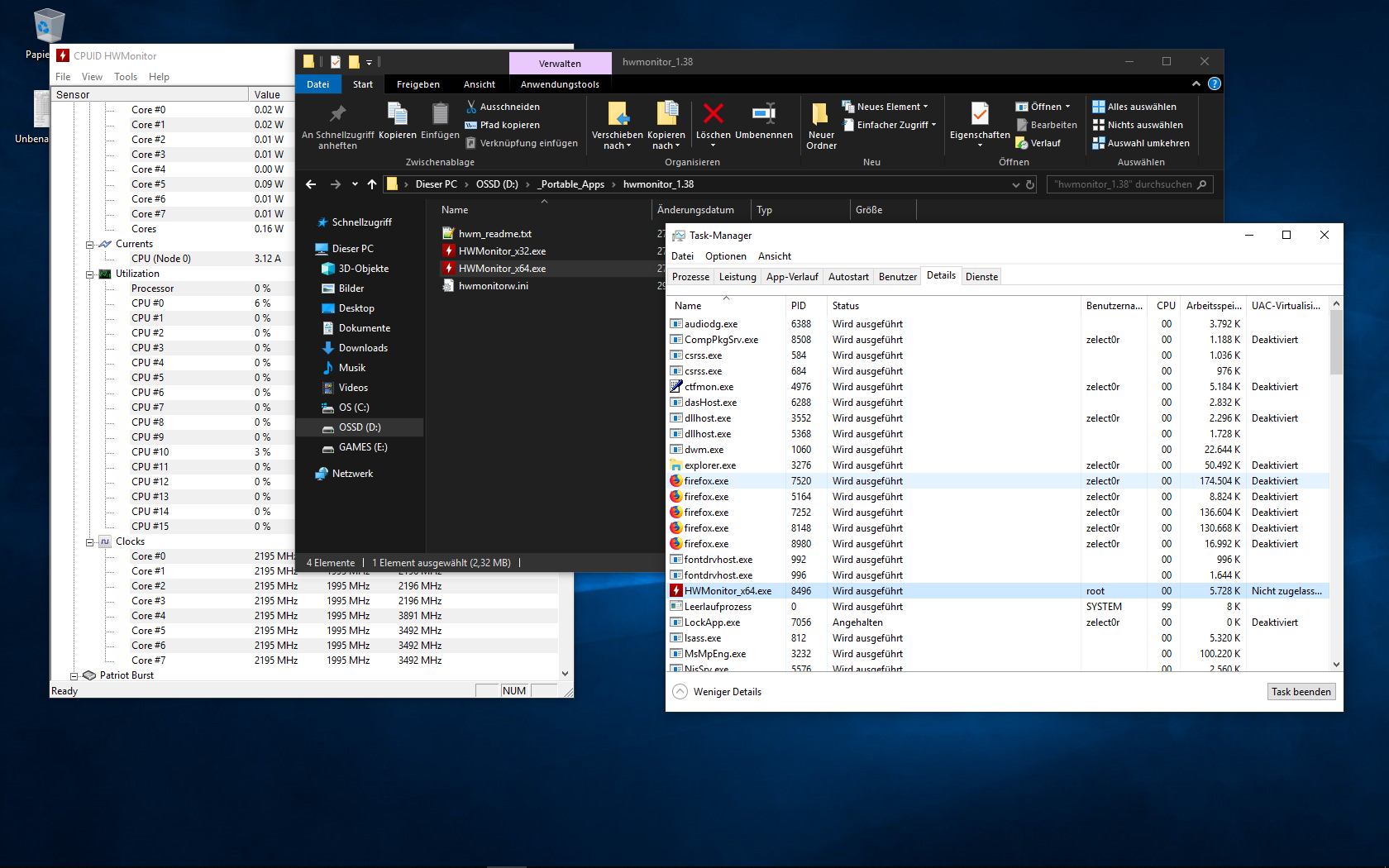Image resolution: width=1389 pixels, height=868 pixels.
Task: Switch to the Leistung tab in Task Manager
Action: click(737, 277)
